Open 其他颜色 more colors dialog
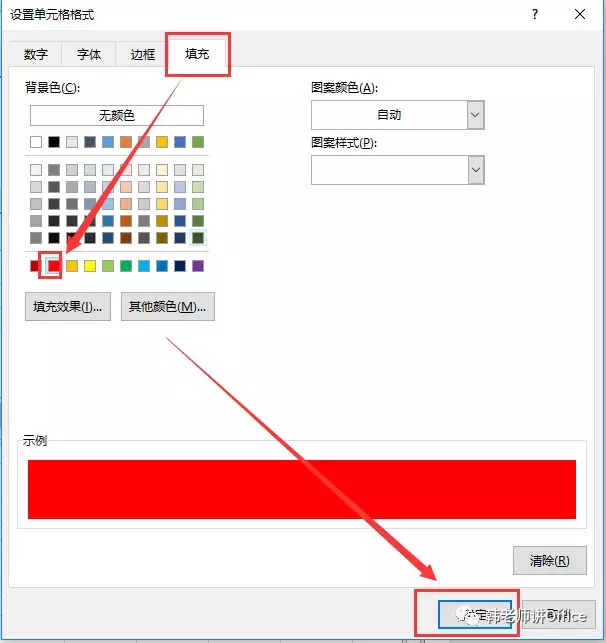Screen dimensions: 606x643 (x=168, y=306)
